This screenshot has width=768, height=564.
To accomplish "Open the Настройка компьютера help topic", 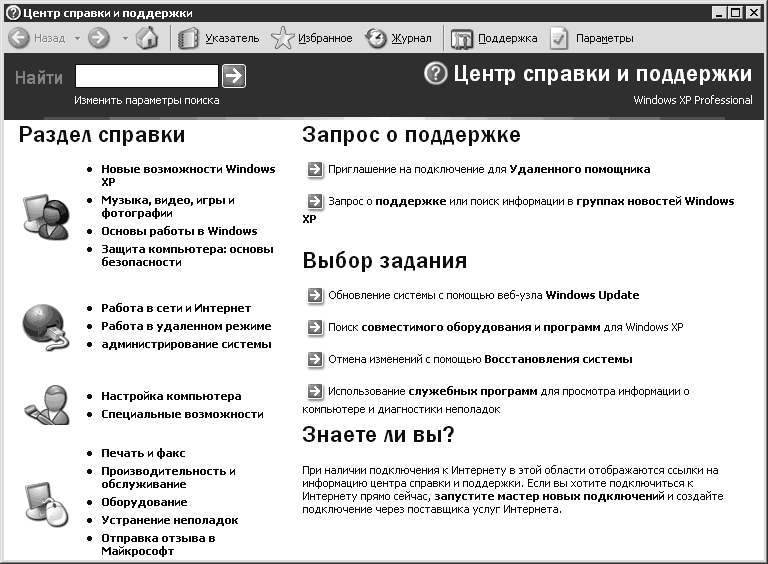I will (171, 396).
